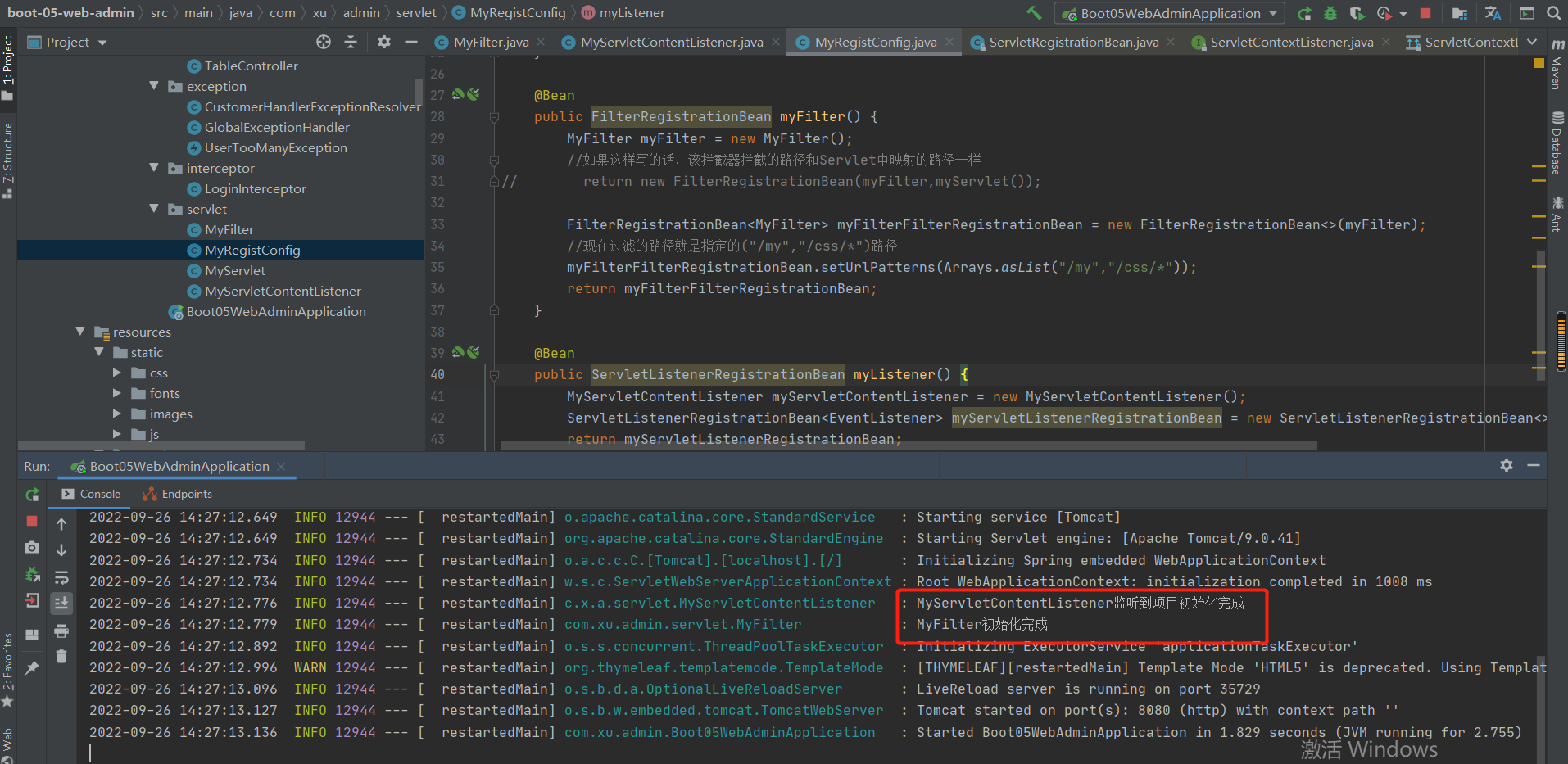
Task: Click Dump Threads camera icon
Action: click(x=32, y=547)
